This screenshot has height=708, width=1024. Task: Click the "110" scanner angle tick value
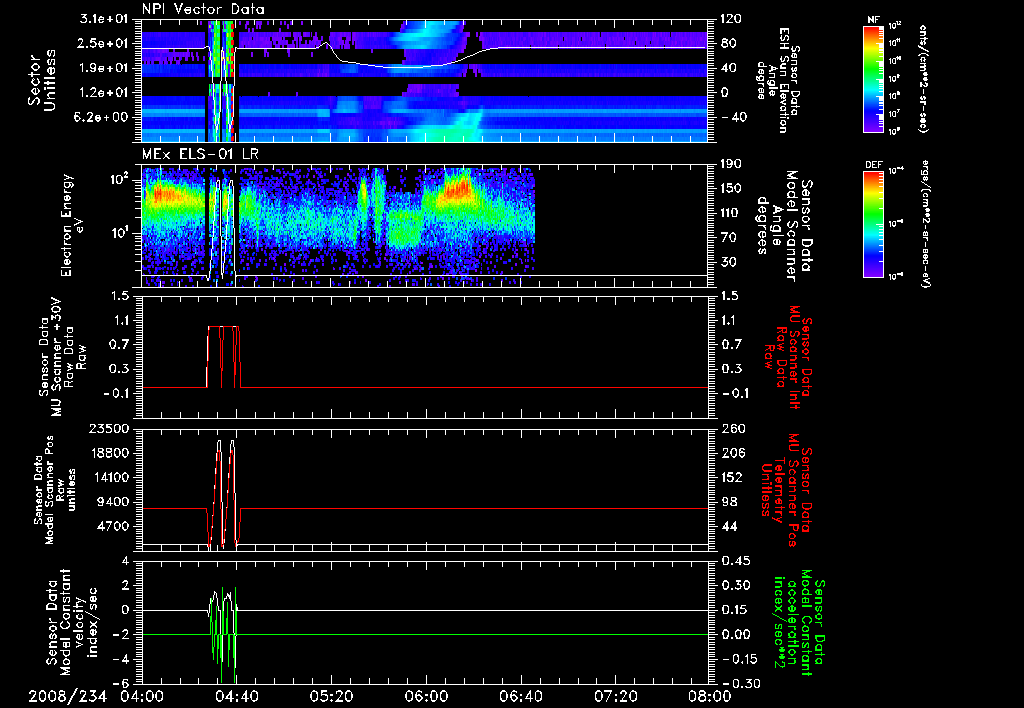pyautogui.click(x=731, y=213)
